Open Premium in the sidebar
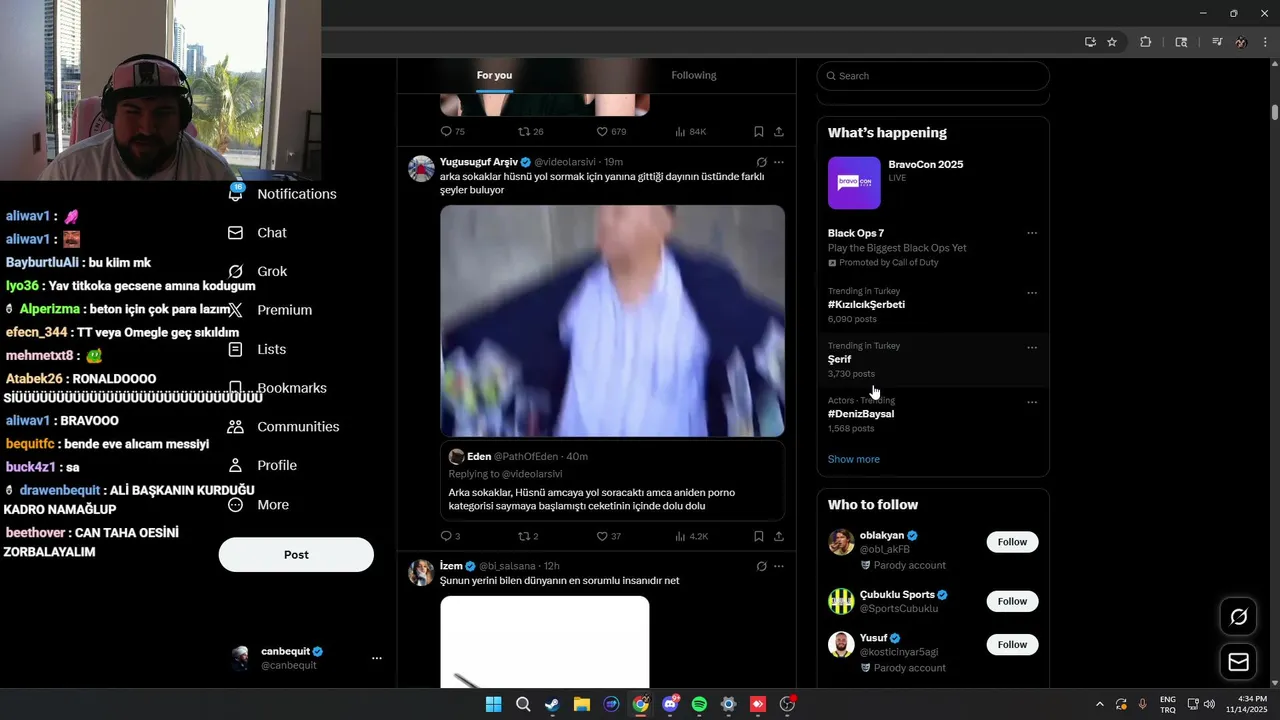The height and width of the screenshot is (720, 1280). tap(271, 310)
